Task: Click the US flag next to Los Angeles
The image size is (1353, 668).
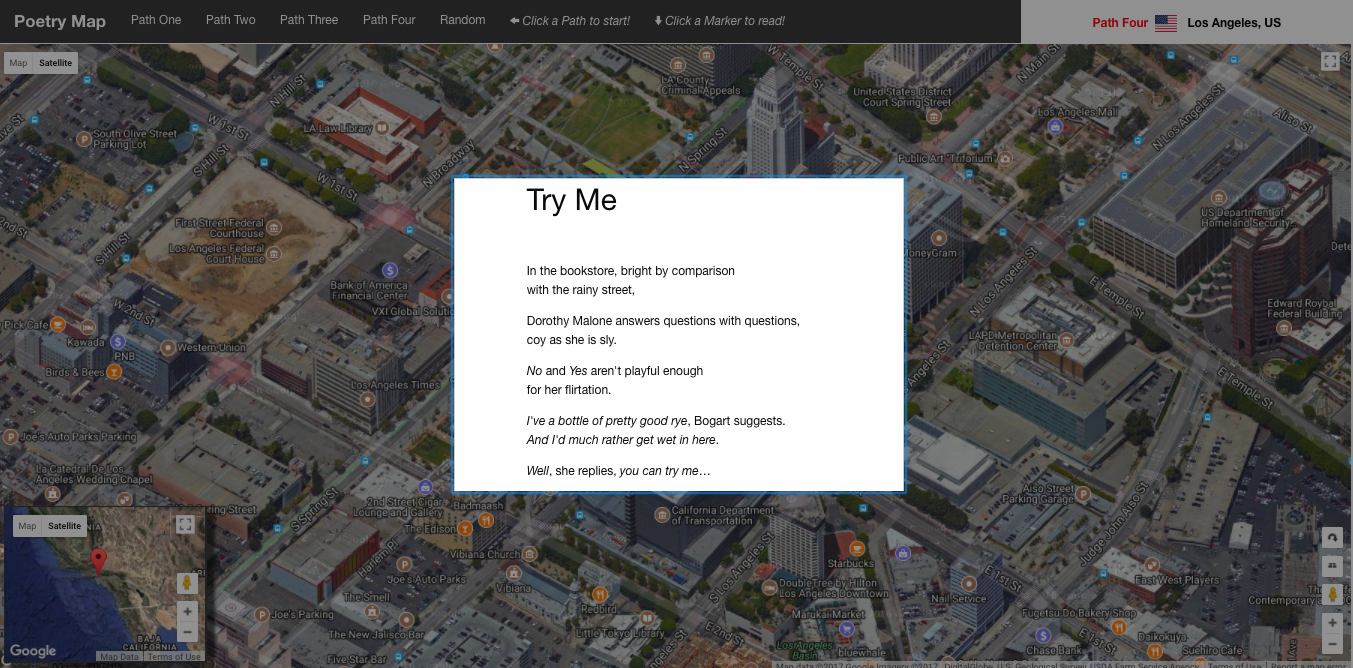Action: pyautogui.click(x=1164, y=21)
